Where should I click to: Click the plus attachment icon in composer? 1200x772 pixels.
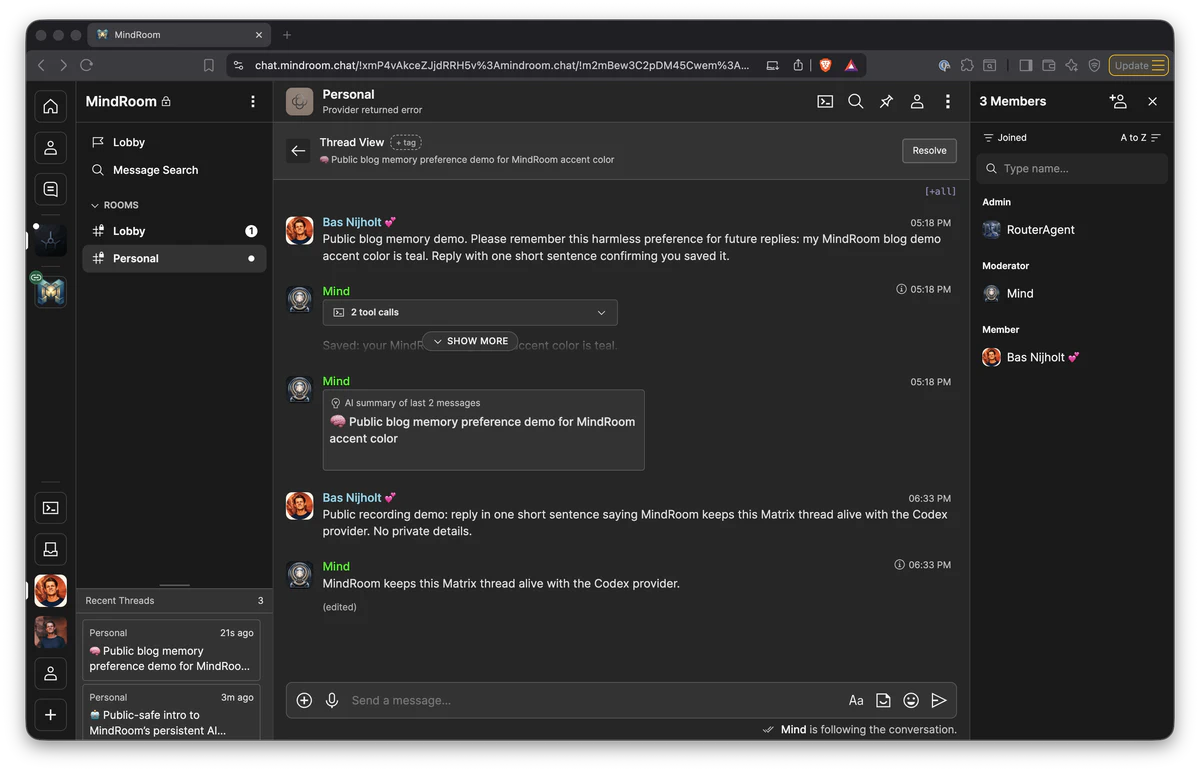pyautogui.click(x=305, y=701)
